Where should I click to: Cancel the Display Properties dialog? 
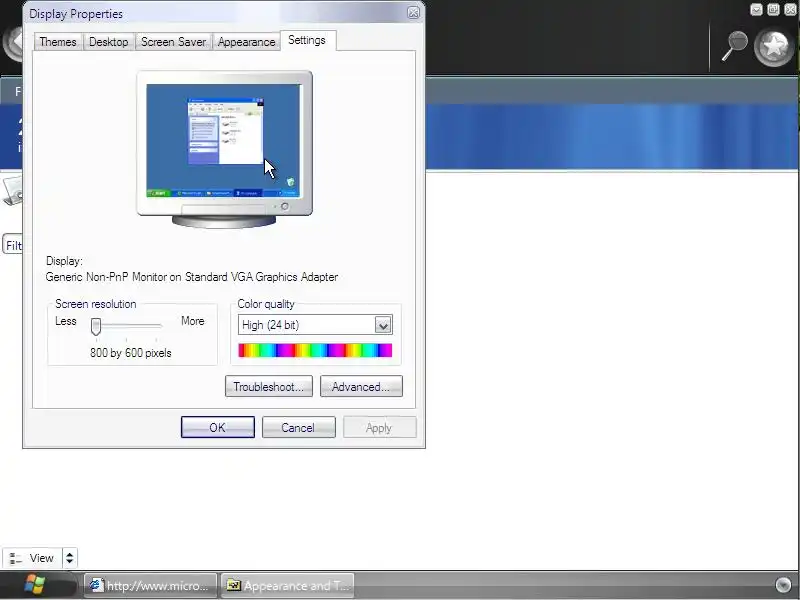click(x=299, y=427)
